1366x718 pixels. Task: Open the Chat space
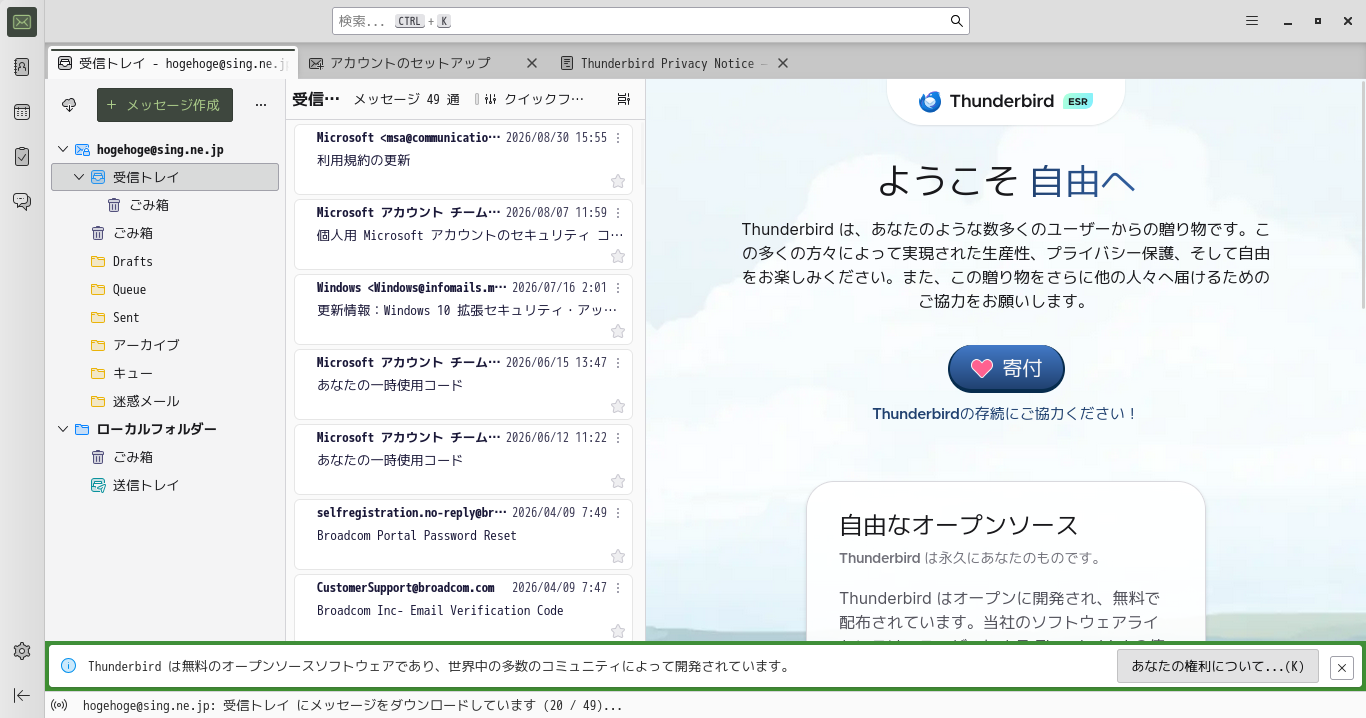point(22,201)
